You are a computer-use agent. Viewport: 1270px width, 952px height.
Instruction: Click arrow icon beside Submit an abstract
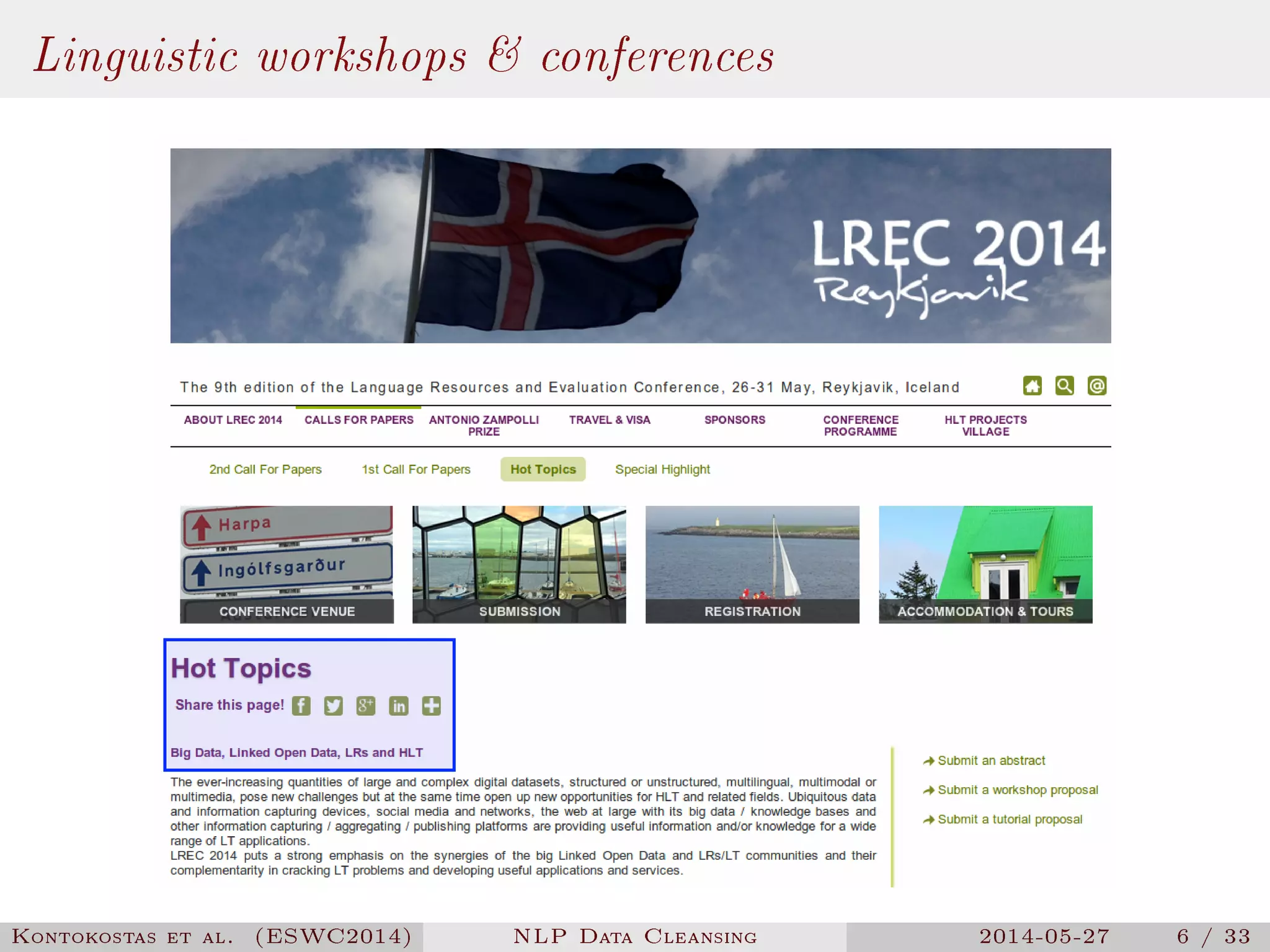pyautogui.click(x=928, y=761)
